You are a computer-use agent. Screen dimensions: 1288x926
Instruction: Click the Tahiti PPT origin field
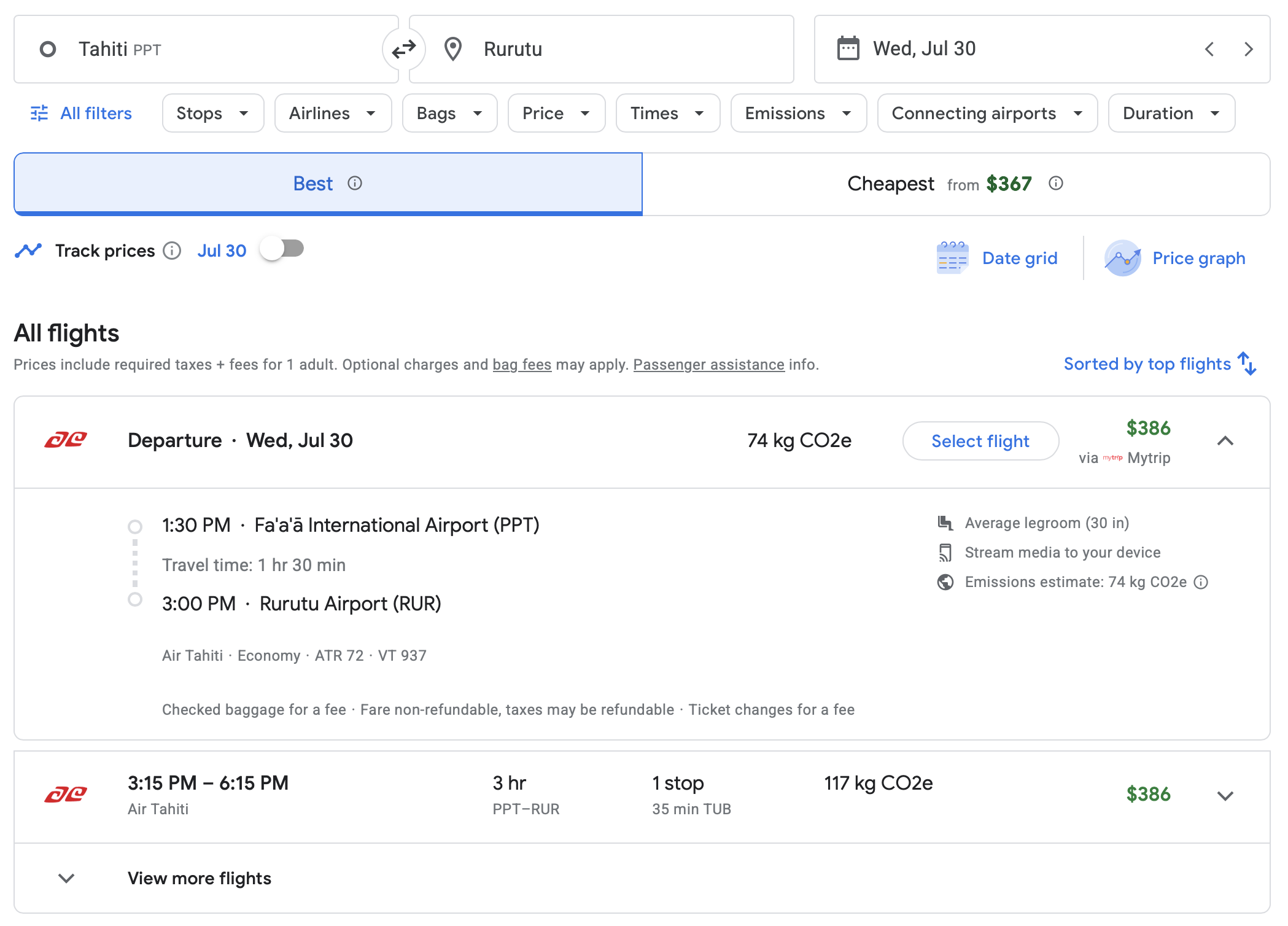(206, 49)
